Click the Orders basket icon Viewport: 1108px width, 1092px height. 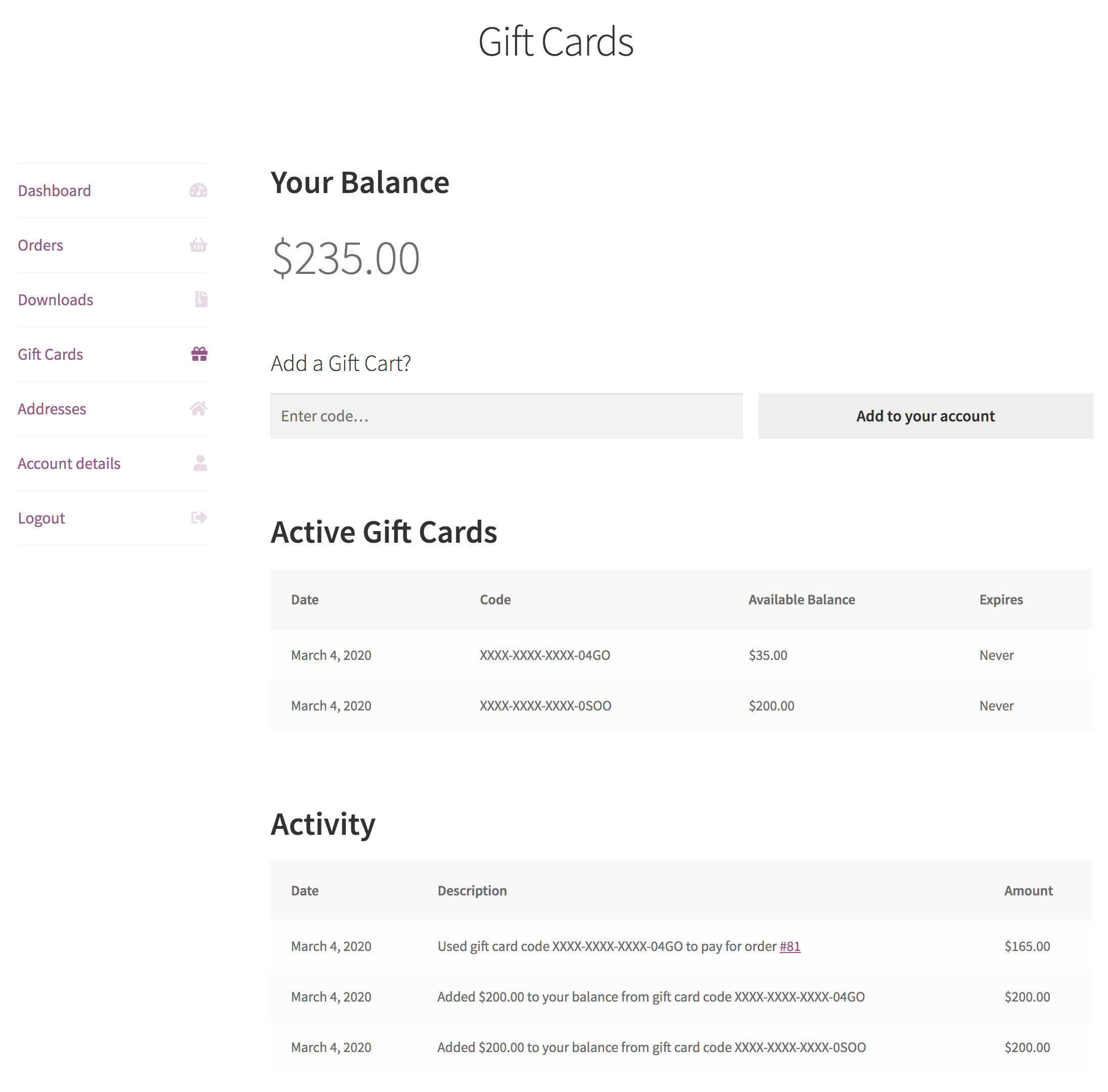click(x=198, y=244)
